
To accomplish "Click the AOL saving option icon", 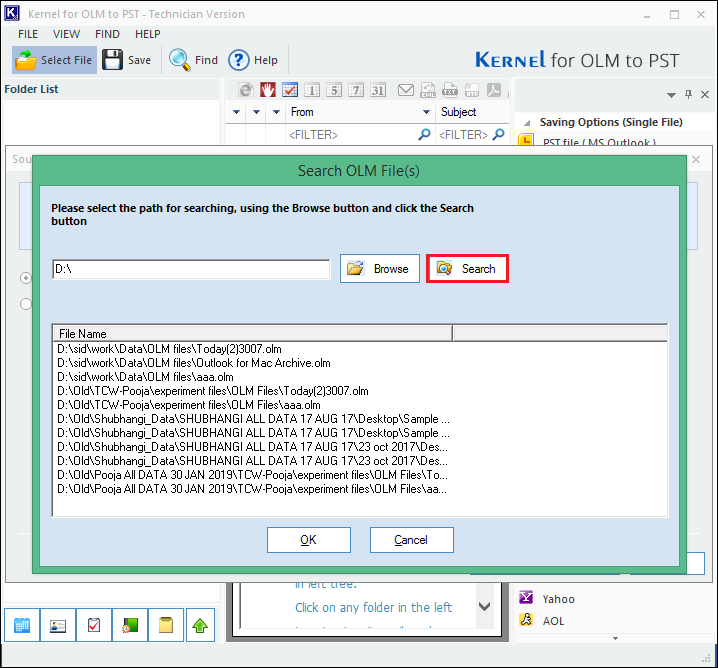I will 526,620.
